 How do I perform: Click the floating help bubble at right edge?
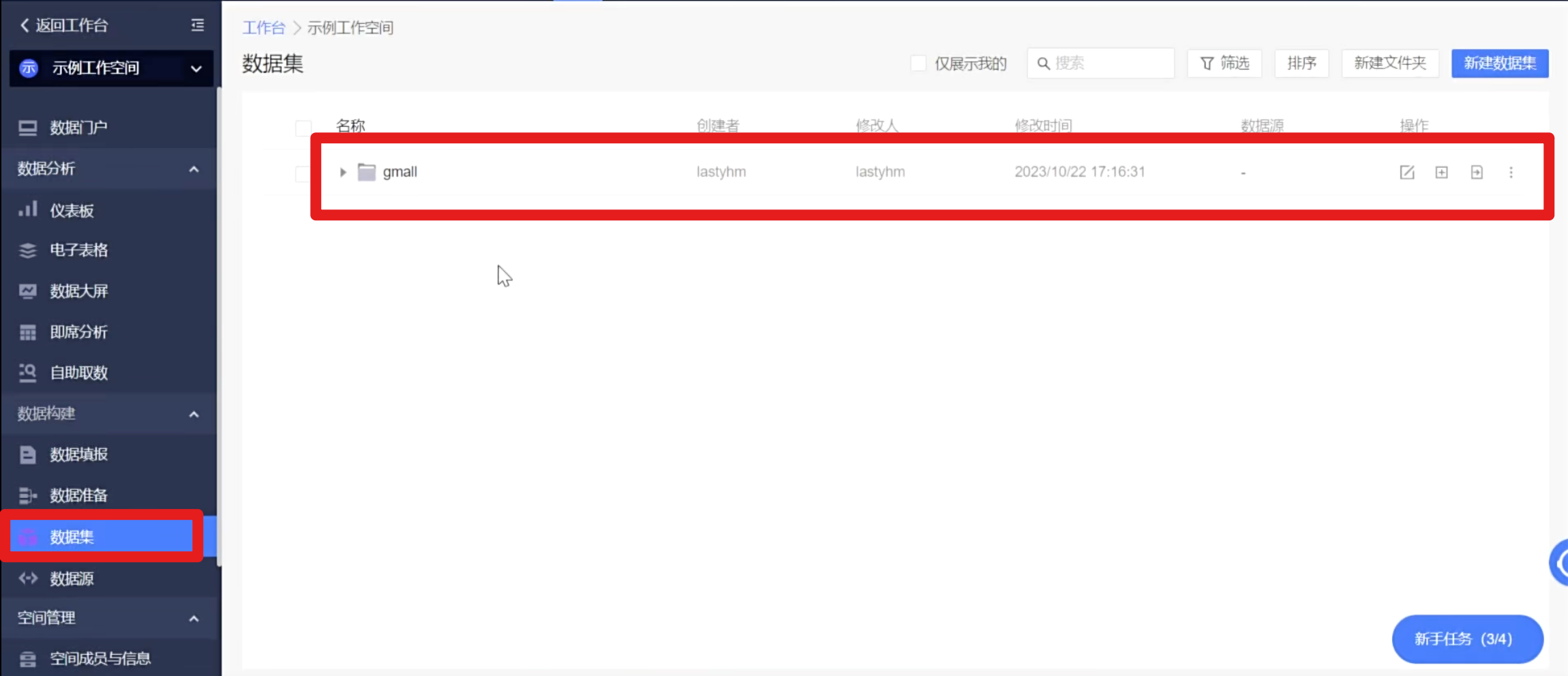(1560, 563)
